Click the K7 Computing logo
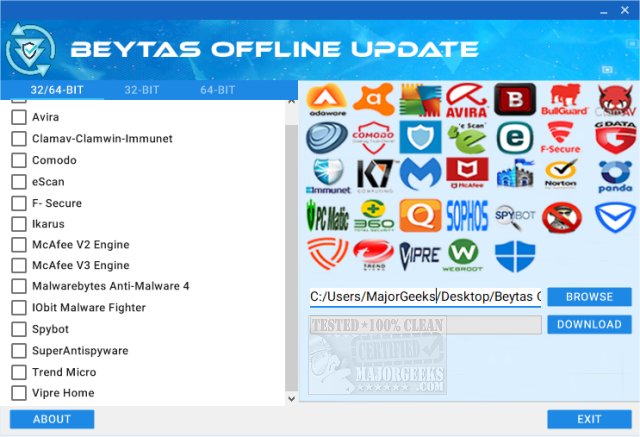Screen dimensions: 640x437 pos(375,176)
